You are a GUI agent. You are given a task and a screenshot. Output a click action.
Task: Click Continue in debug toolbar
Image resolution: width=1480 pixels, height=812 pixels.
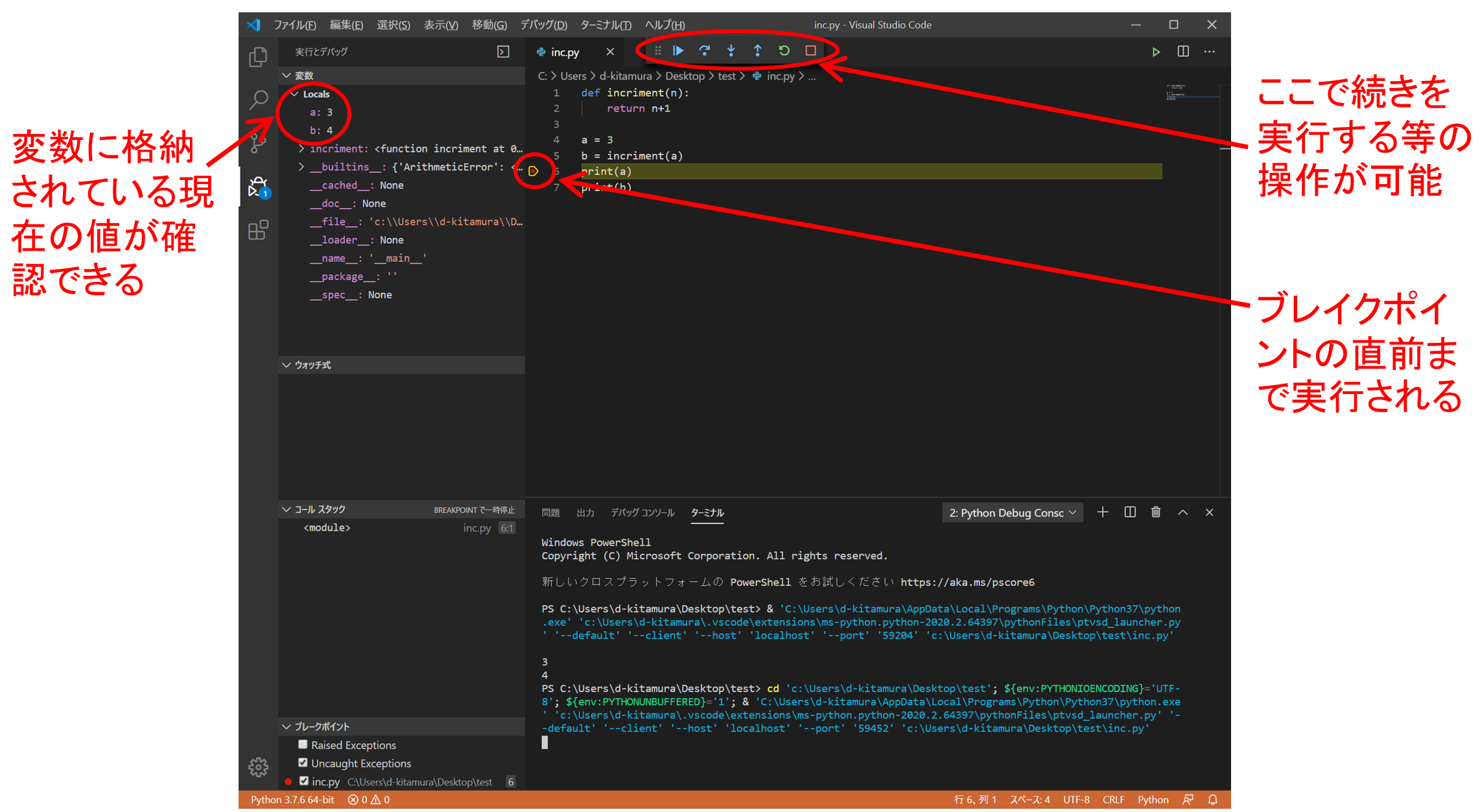[678, 51]
